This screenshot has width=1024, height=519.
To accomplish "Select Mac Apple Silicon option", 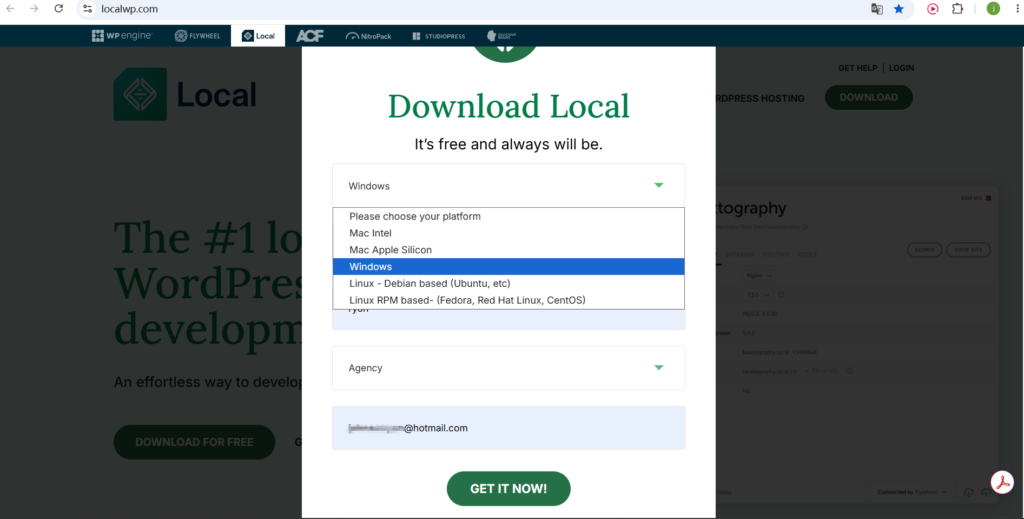I will tap(509, 250).
